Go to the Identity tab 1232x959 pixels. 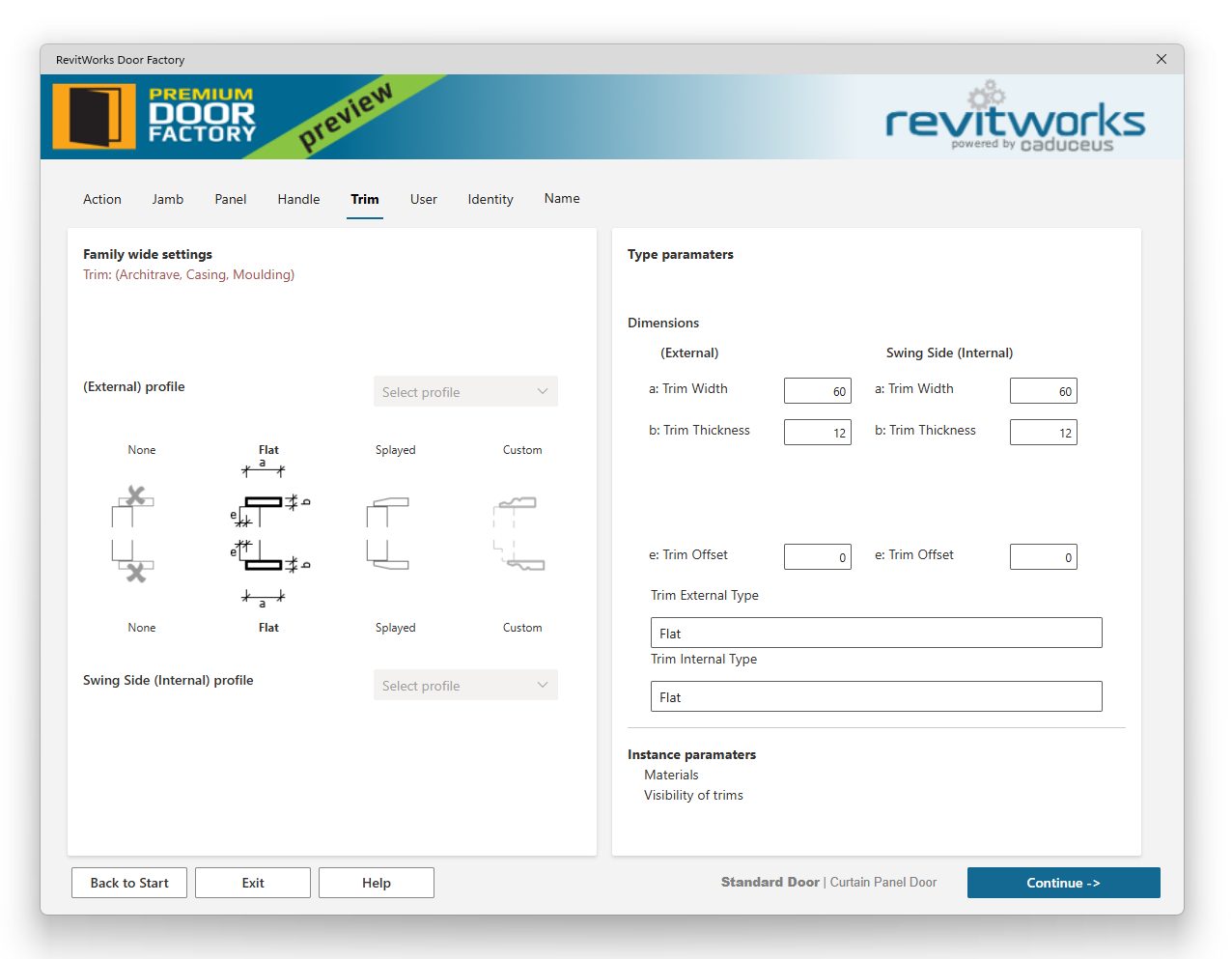[490, 199]
